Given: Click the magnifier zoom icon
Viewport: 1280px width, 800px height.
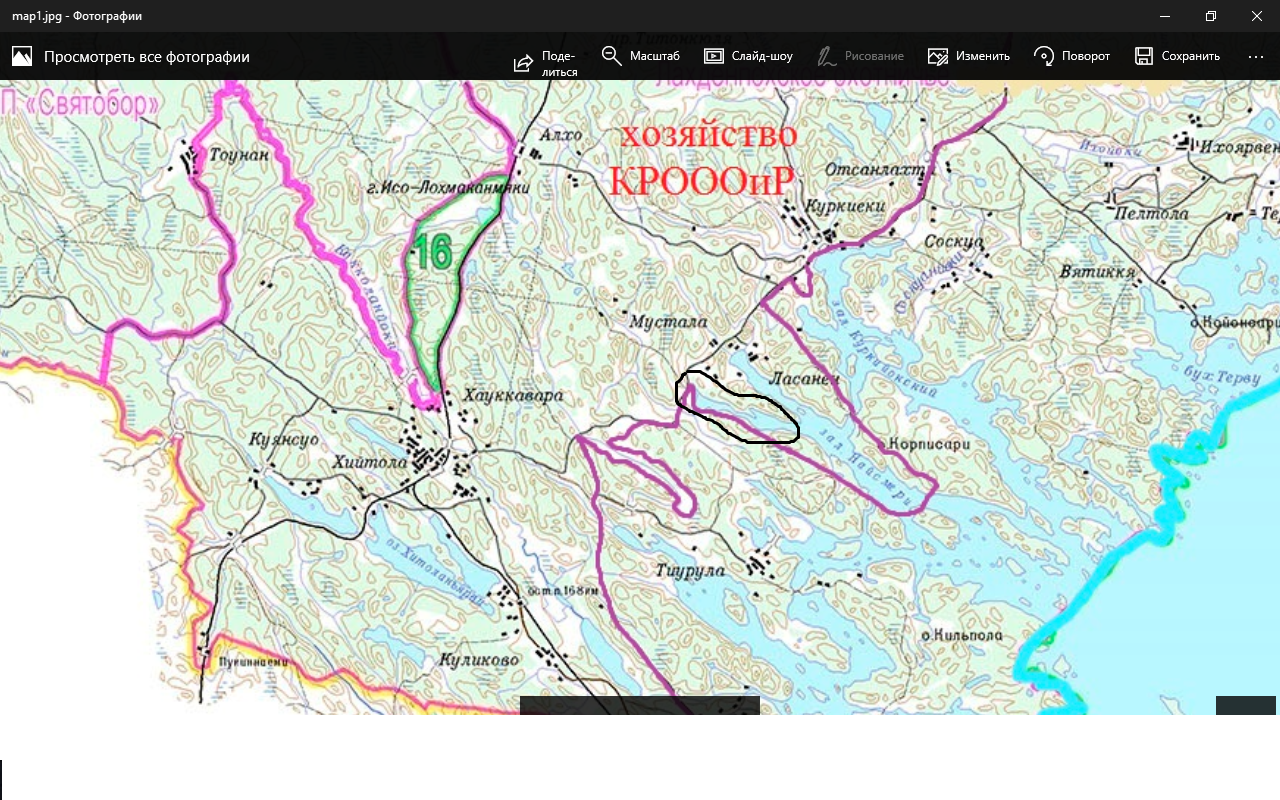Looking at the screenshot, I should [x=612, y=56].
